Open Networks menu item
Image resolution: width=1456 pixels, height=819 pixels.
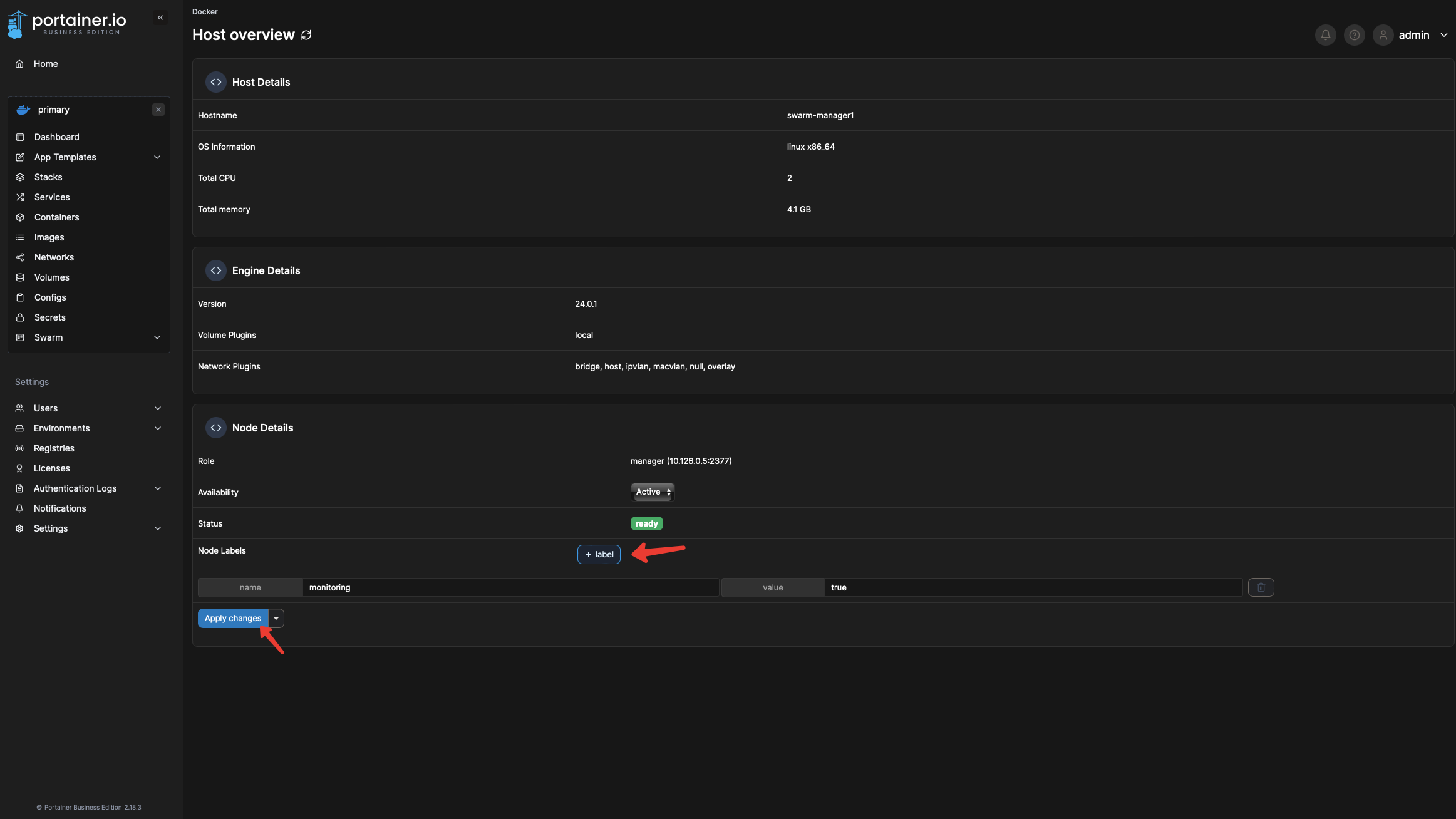point(54,257)
